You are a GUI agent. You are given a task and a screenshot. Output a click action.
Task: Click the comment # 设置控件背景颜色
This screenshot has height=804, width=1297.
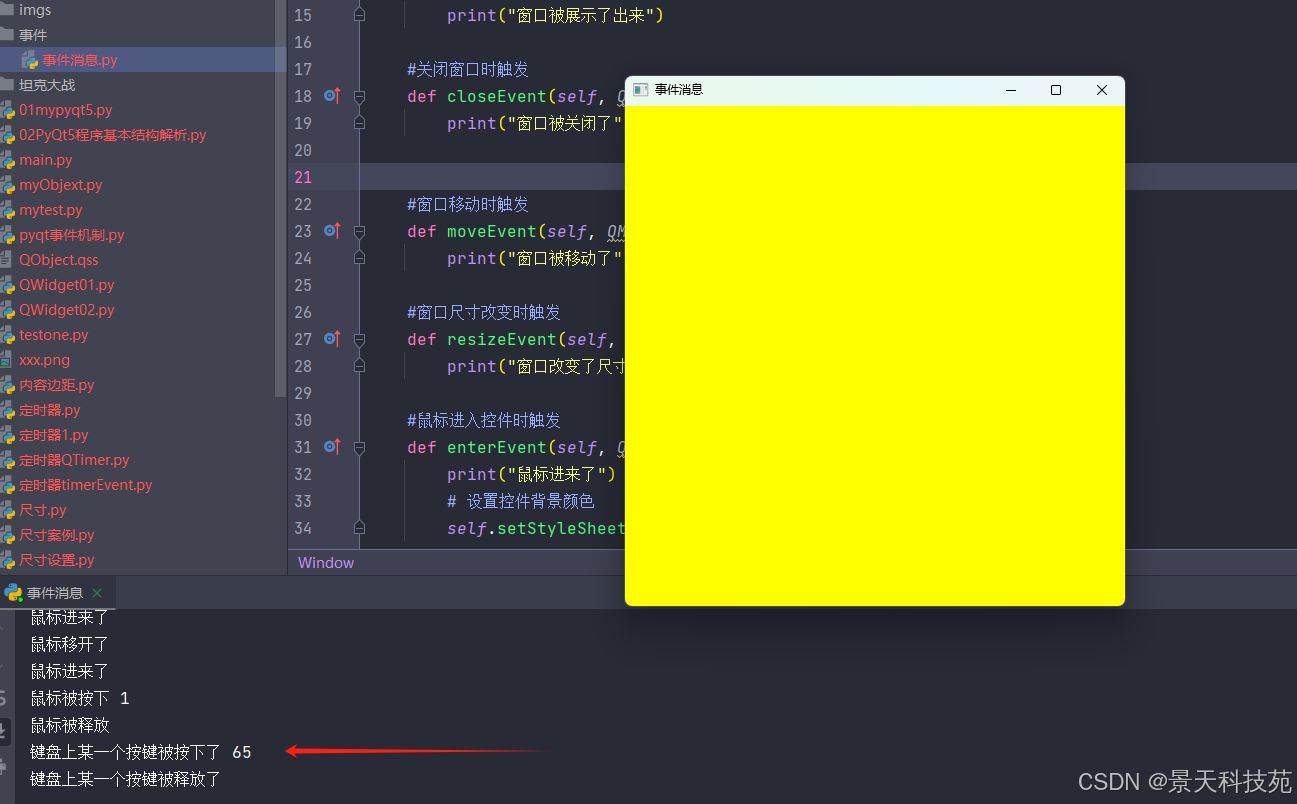(x=520, y=501)
